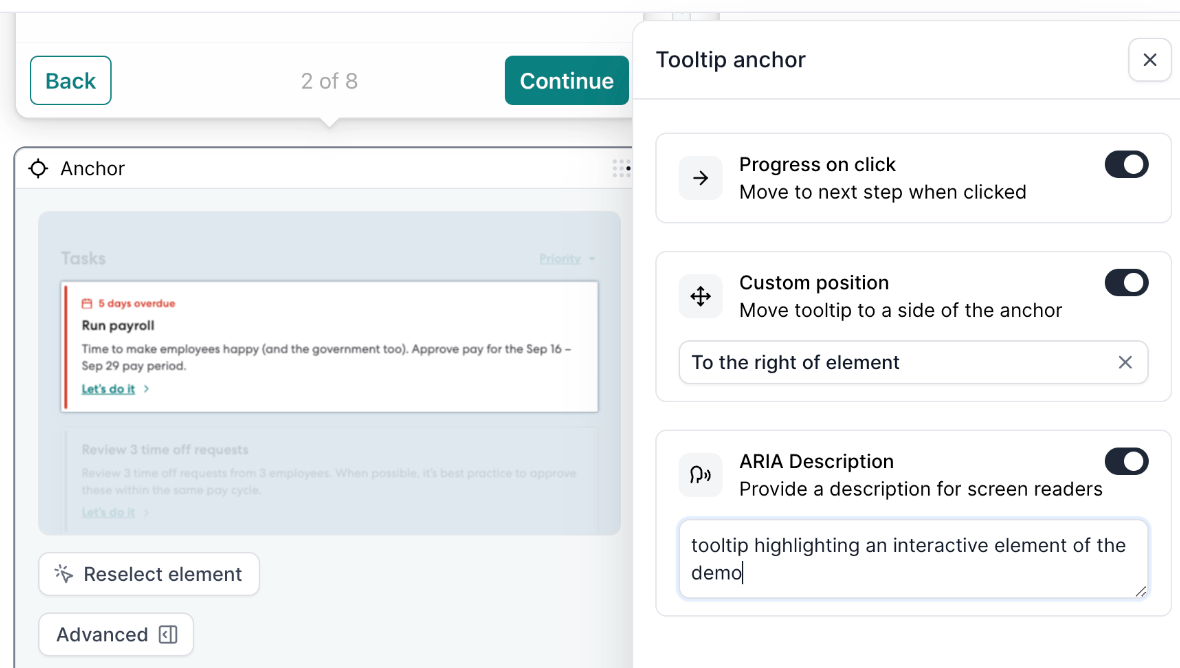Expand the Advanced settings panel

(116, 634)
